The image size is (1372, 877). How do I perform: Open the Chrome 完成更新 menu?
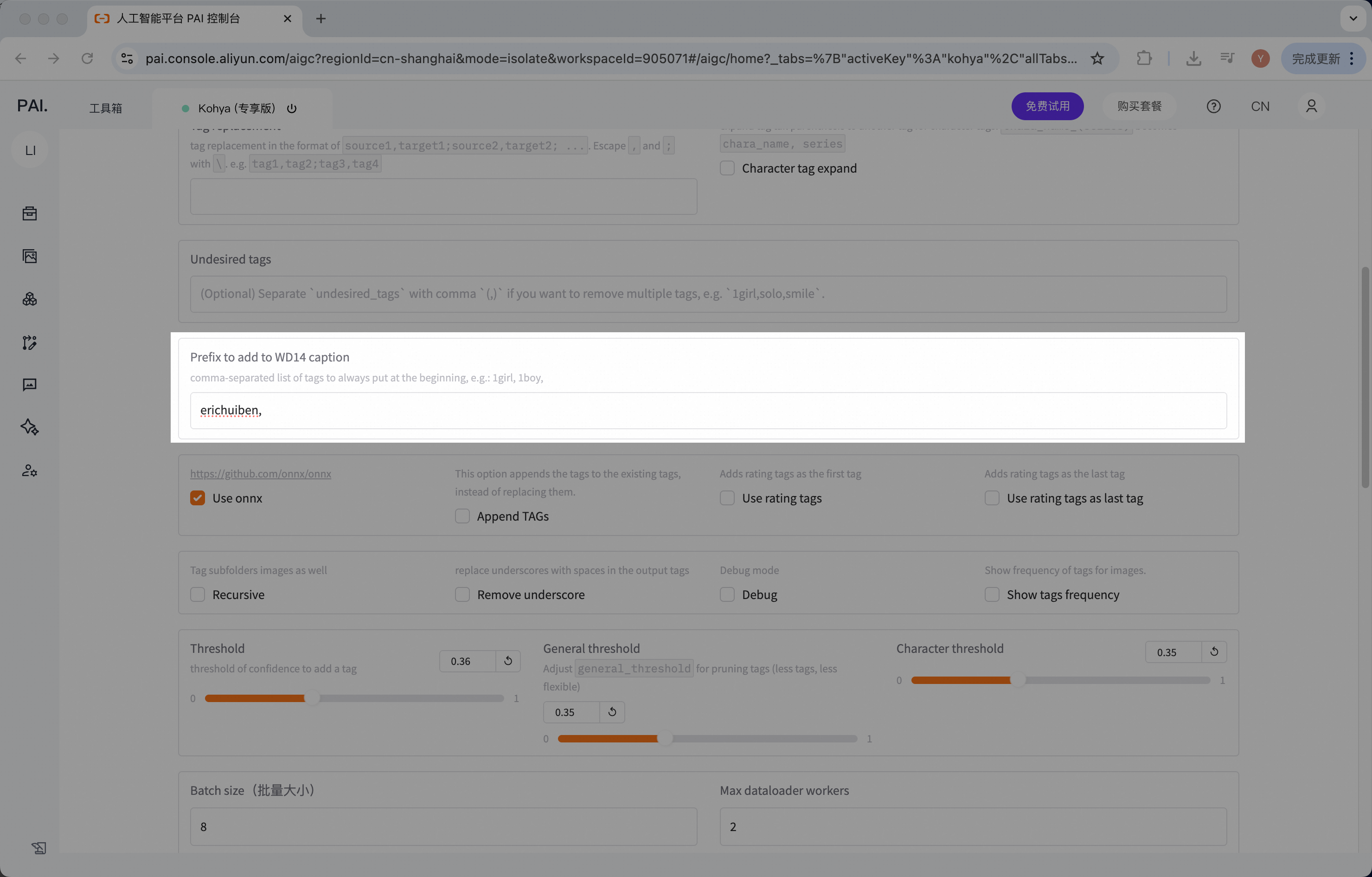click(1323, 58)
